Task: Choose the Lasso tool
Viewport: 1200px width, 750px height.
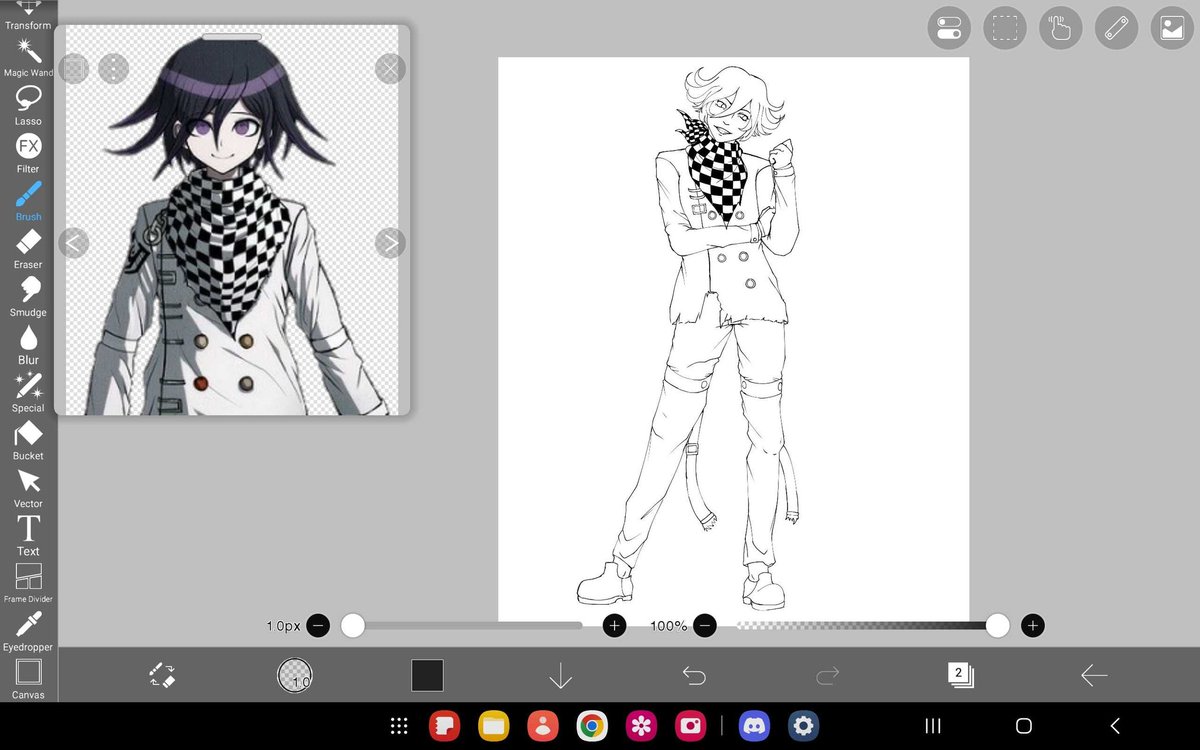Action: (28, 106)
